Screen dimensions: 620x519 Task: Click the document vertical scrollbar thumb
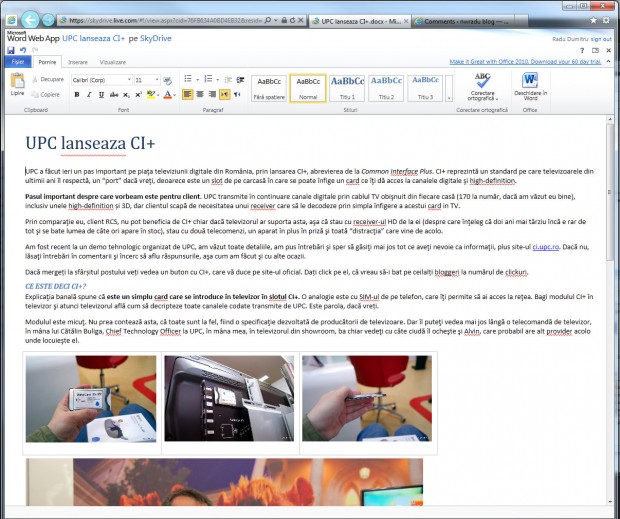[609, 192]
